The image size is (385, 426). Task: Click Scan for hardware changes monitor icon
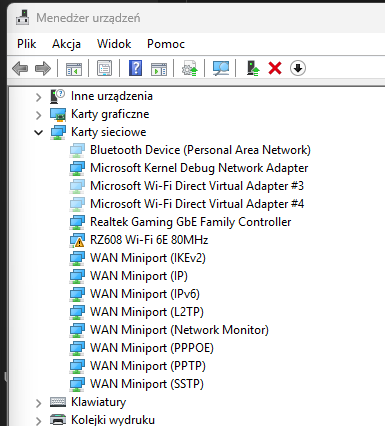(x=221, y=68)
